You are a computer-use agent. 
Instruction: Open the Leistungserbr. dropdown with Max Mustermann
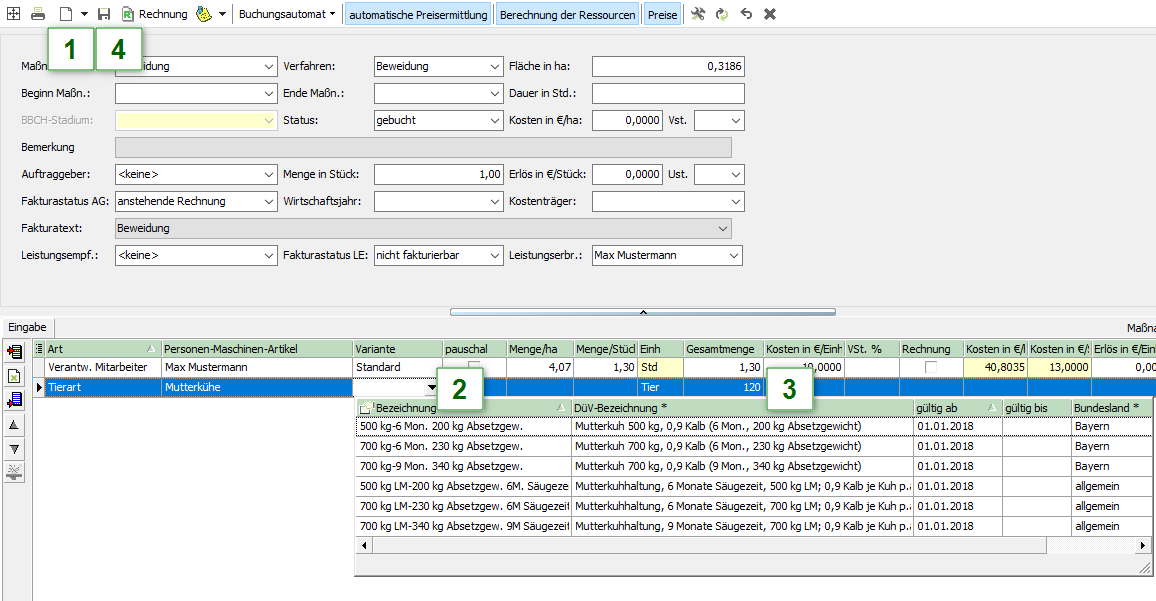(735, 255)
